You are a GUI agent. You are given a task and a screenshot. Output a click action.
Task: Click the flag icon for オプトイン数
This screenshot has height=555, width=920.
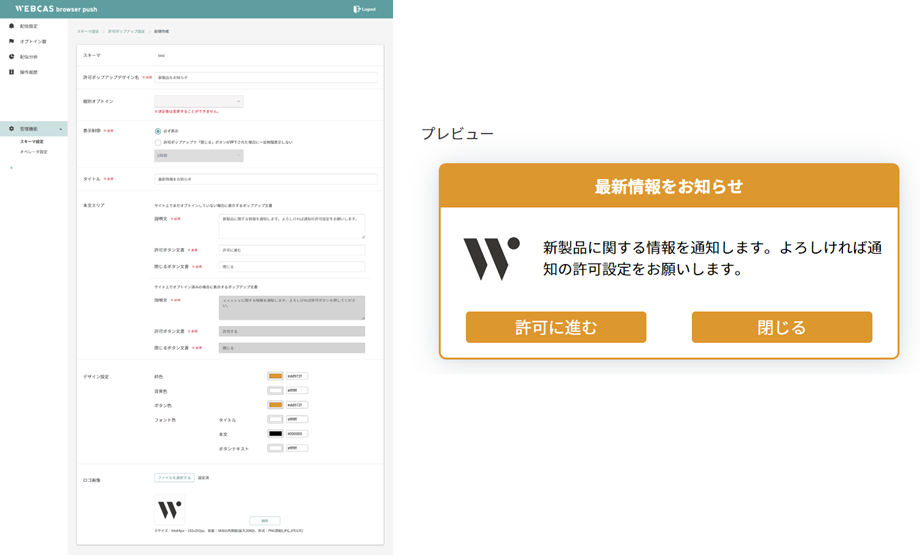click(x=11, y=41)
